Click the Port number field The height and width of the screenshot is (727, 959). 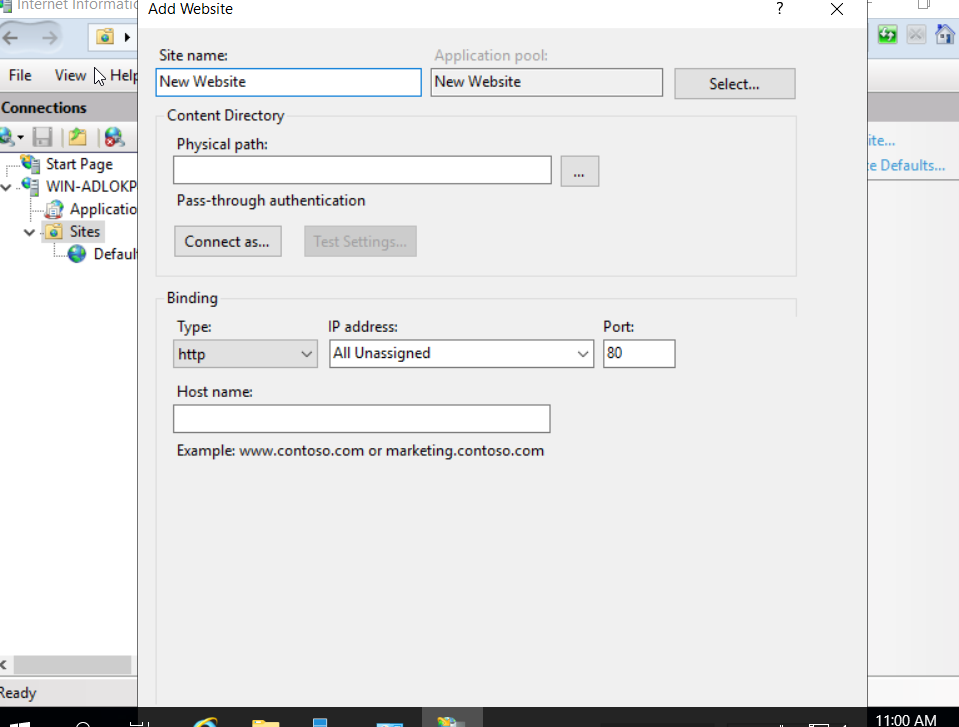point(638,354)
